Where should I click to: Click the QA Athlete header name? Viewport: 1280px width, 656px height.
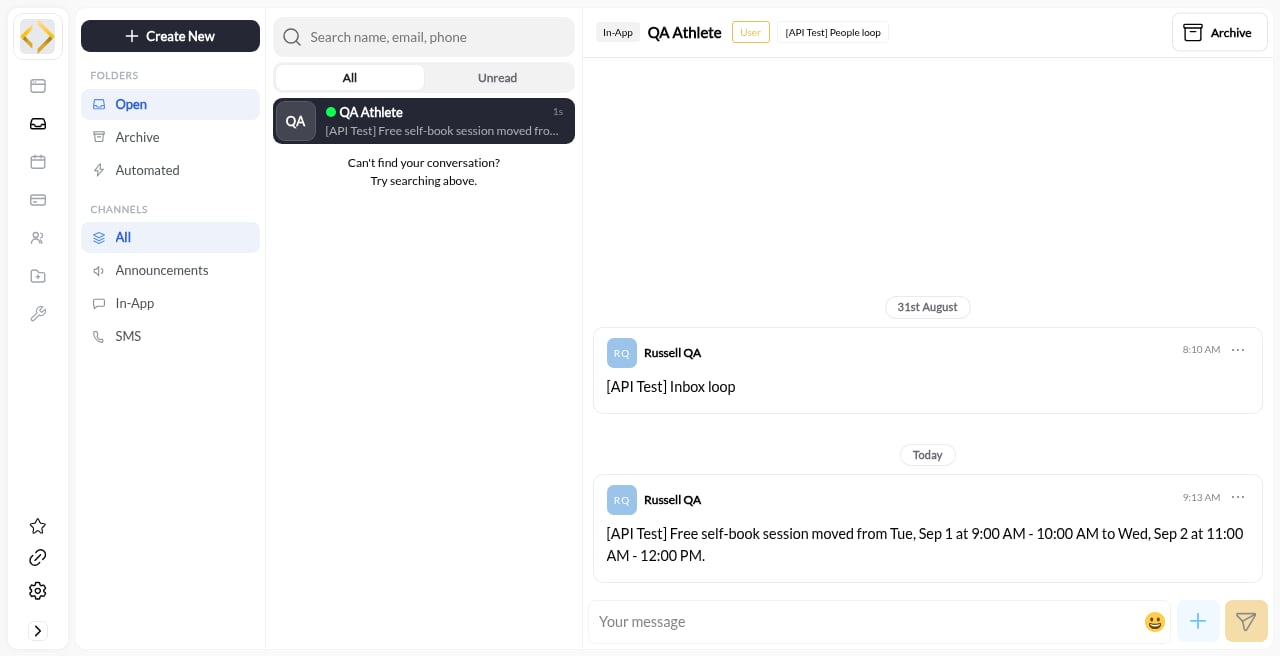point(684,32)
